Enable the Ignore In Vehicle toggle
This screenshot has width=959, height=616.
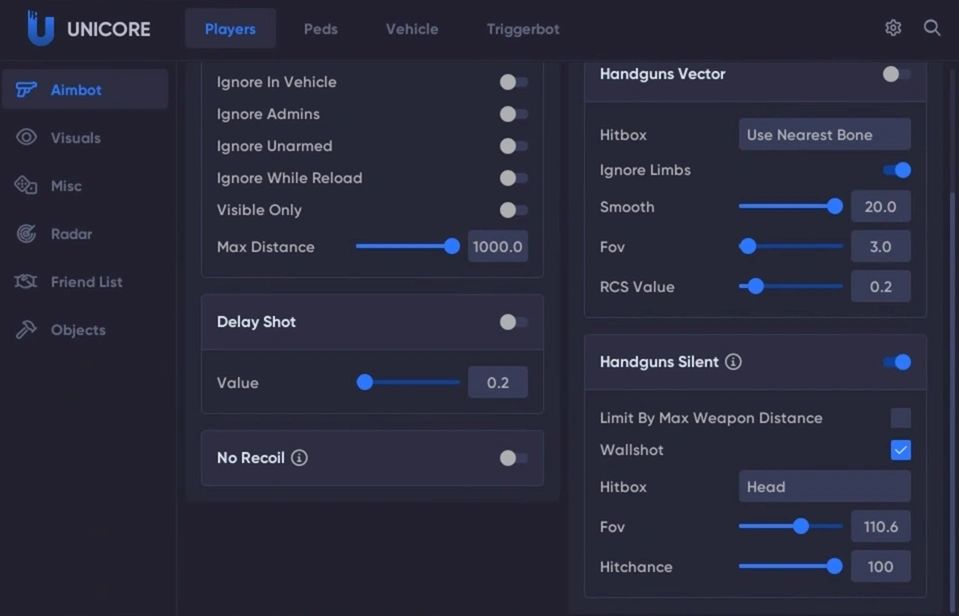coord(513,82)
